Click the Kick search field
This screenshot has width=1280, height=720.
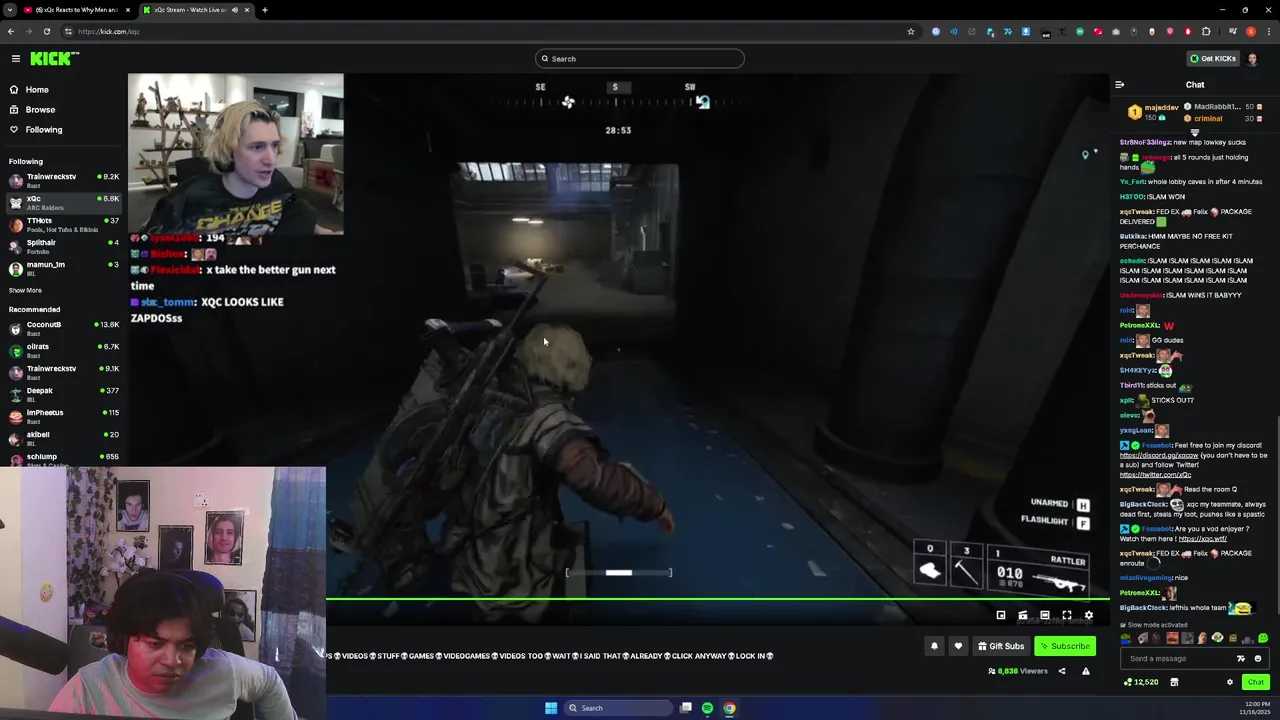[640, 59]
